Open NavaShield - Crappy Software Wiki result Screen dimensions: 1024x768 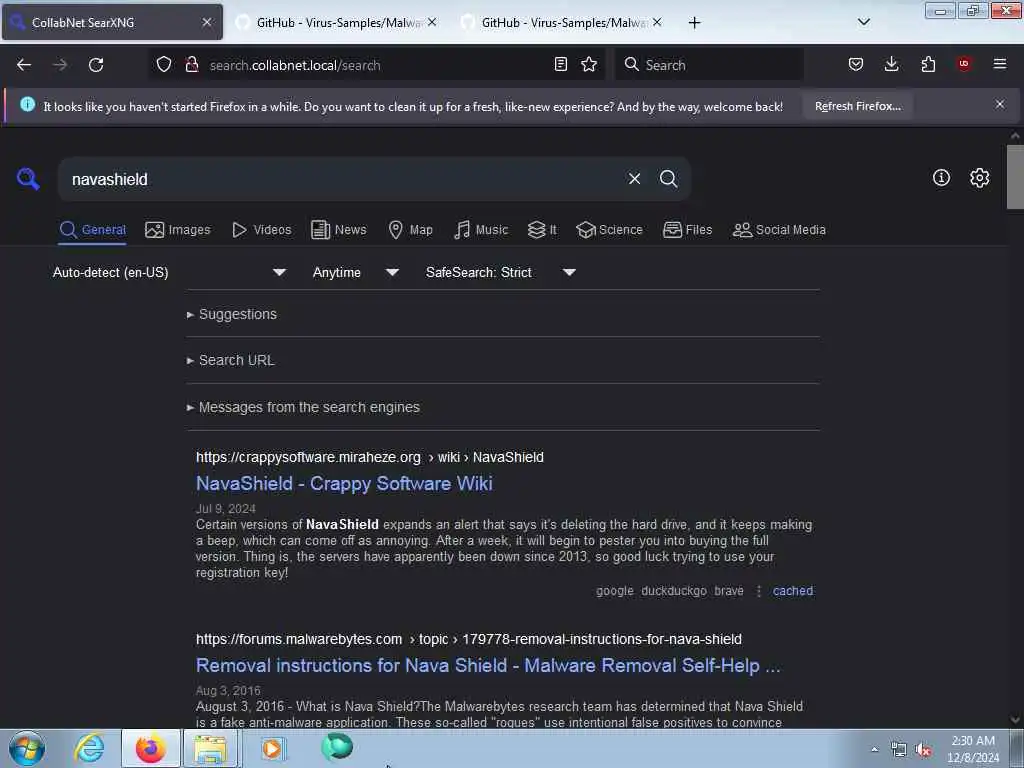[x=344, y=483]
